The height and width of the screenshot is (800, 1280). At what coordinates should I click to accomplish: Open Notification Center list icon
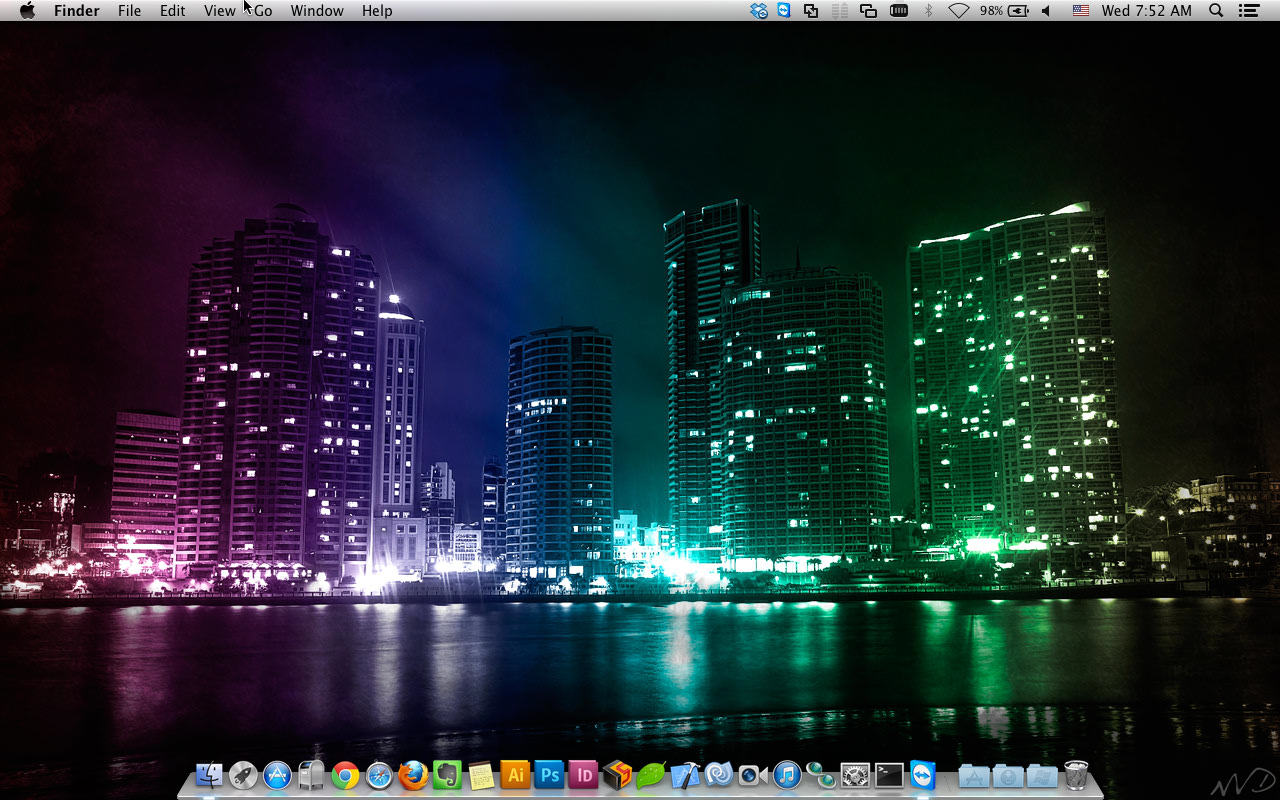[x=1248, y=10]
